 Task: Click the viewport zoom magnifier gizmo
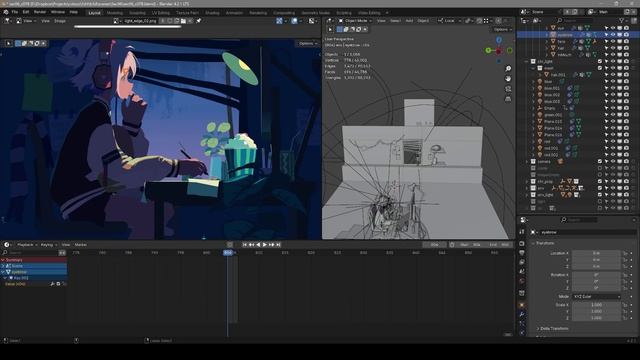(508, 69)
